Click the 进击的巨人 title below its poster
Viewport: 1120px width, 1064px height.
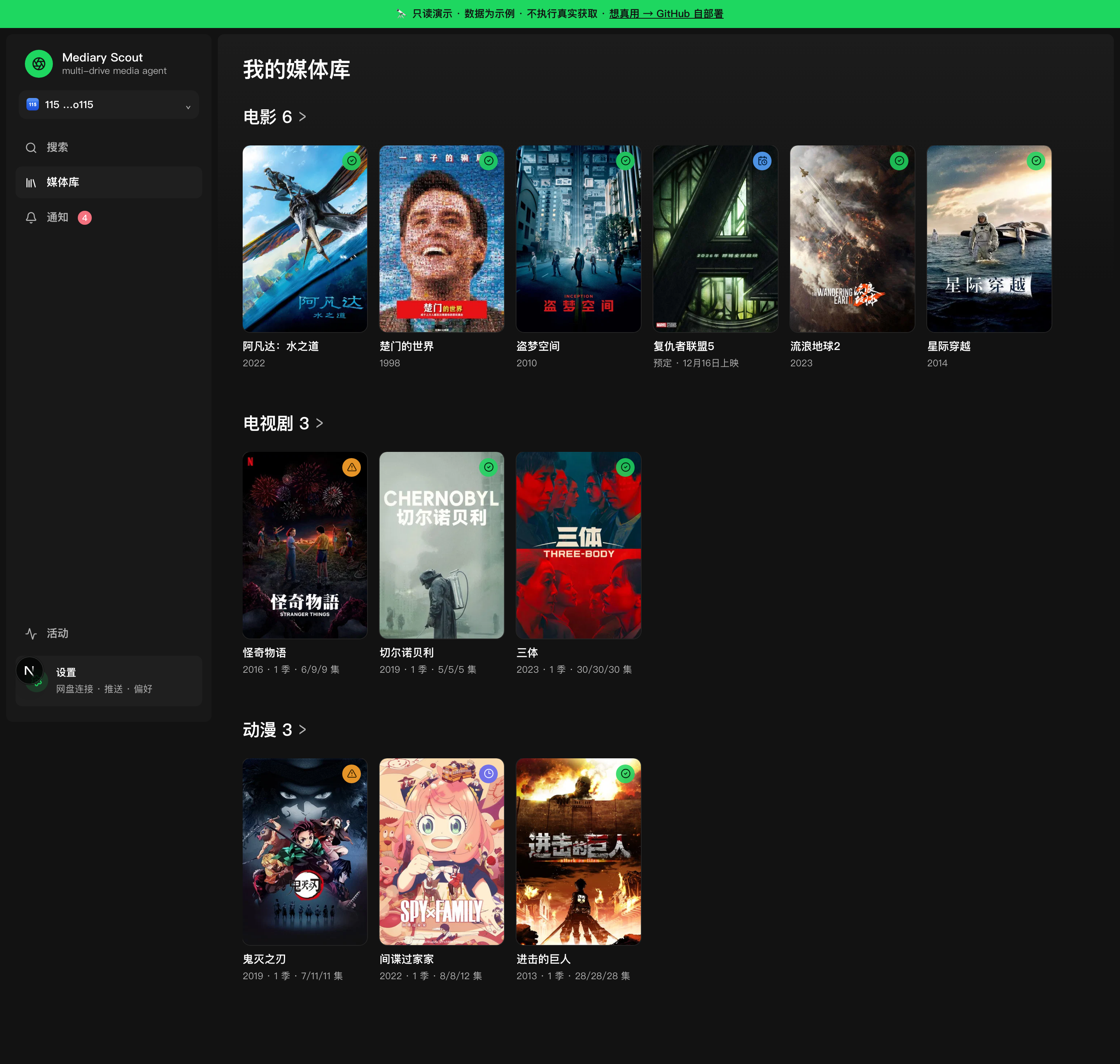tap(543, 959)
